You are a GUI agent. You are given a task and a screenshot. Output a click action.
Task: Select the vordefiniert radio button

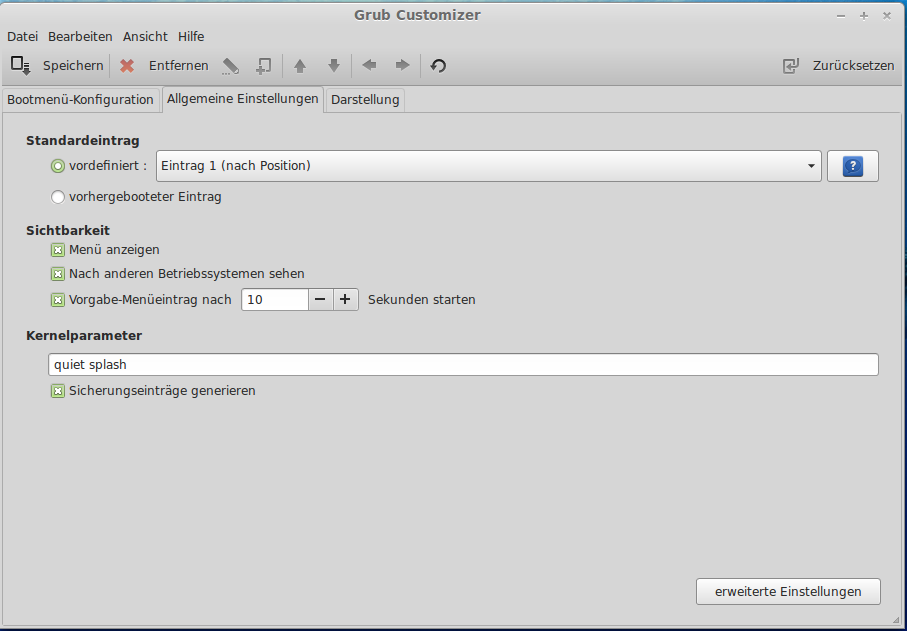click(x=58, y=167)
